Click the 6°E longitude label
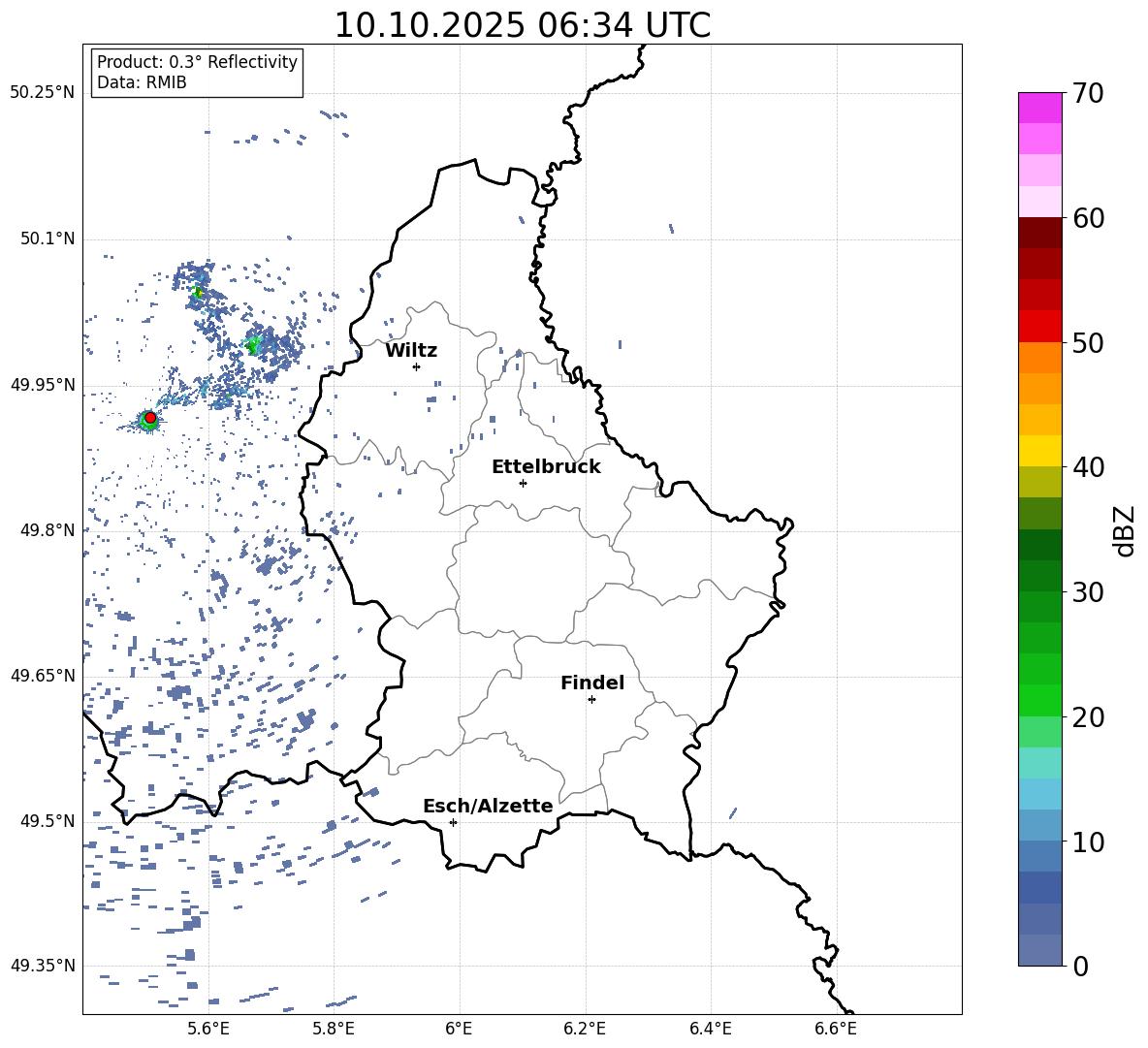1148x1048 pixels. 459,1030
